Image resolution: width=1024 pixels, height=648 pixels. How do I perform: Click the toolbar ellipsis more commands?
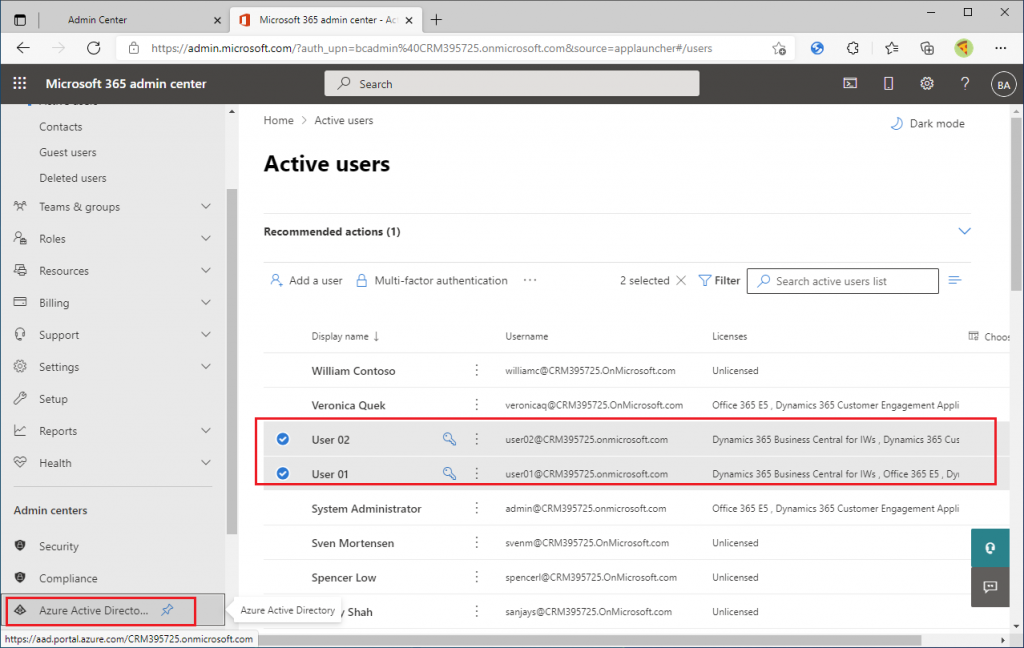point(530,280)
